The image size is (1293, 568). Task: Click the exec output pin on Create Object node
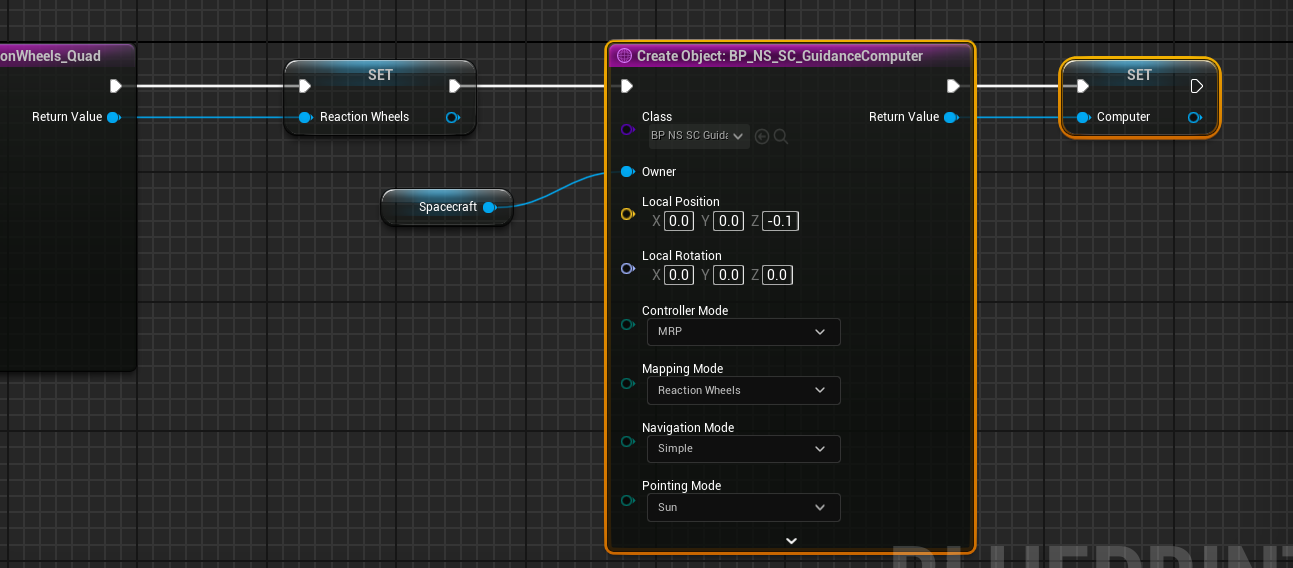coord(954,86)
